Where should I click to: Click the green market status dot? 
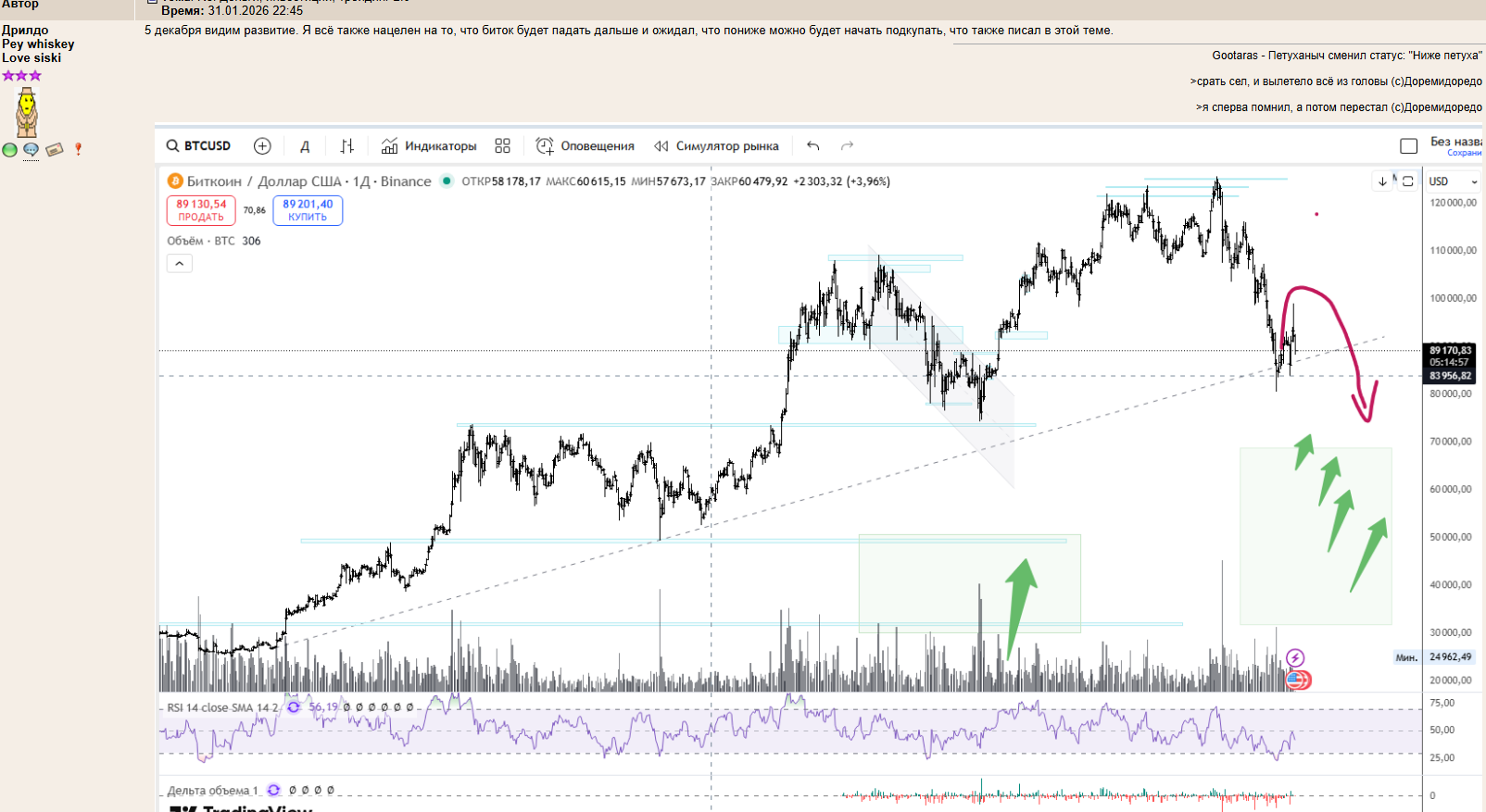[446, 181]
